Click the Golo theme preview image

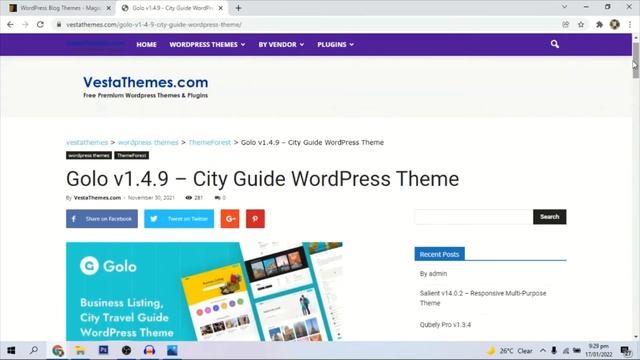pos(204,291)
